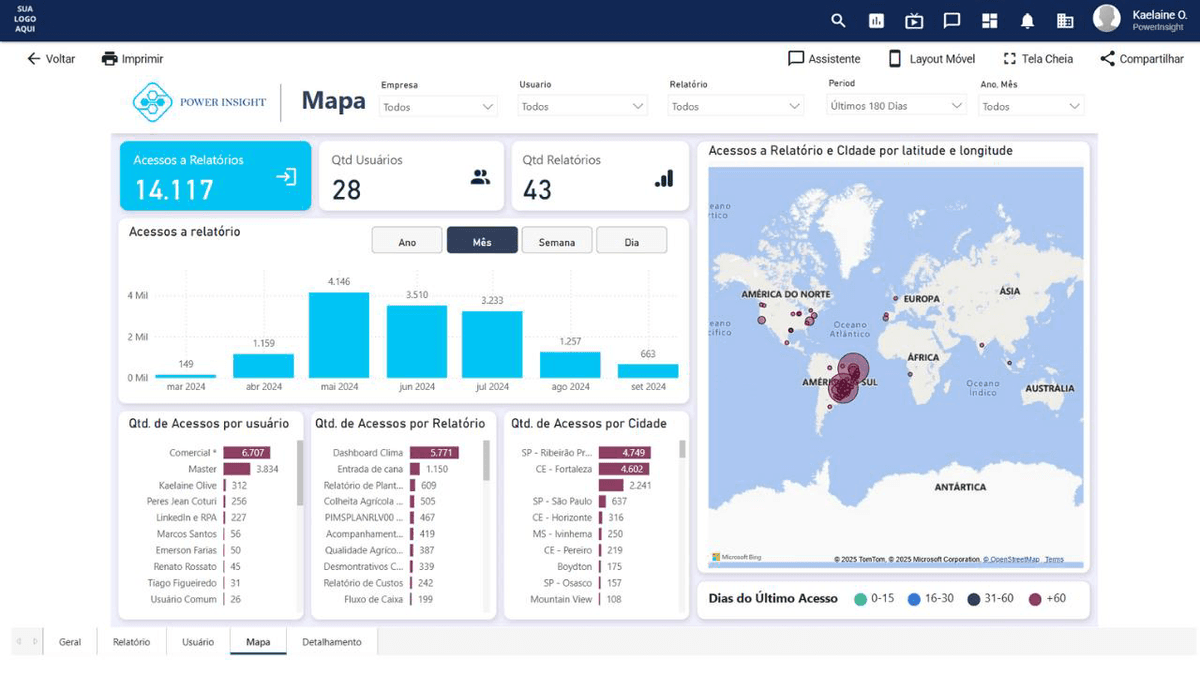Image resolution: width=1200 pixels, height=675 pixels.
Task: Open the video player icon in header
Action: (914, 20)
